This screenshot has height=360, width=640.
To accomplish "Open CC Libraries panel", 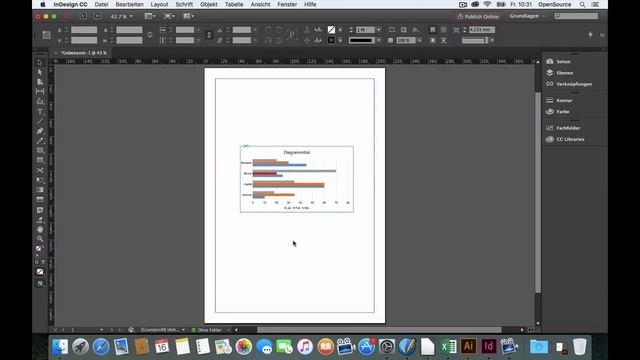I will [x=570, y=139].
